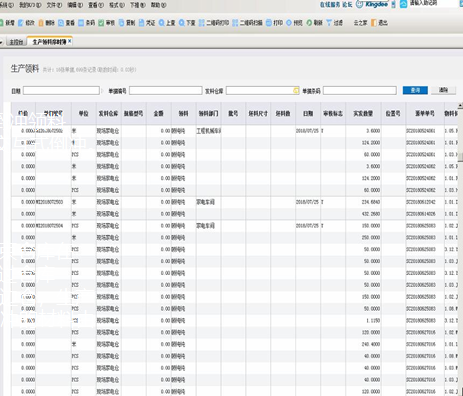Click the 过滤 (Filter) funnel icon
The width and height of the screenshot is (463, 396).
coord(329,23)
